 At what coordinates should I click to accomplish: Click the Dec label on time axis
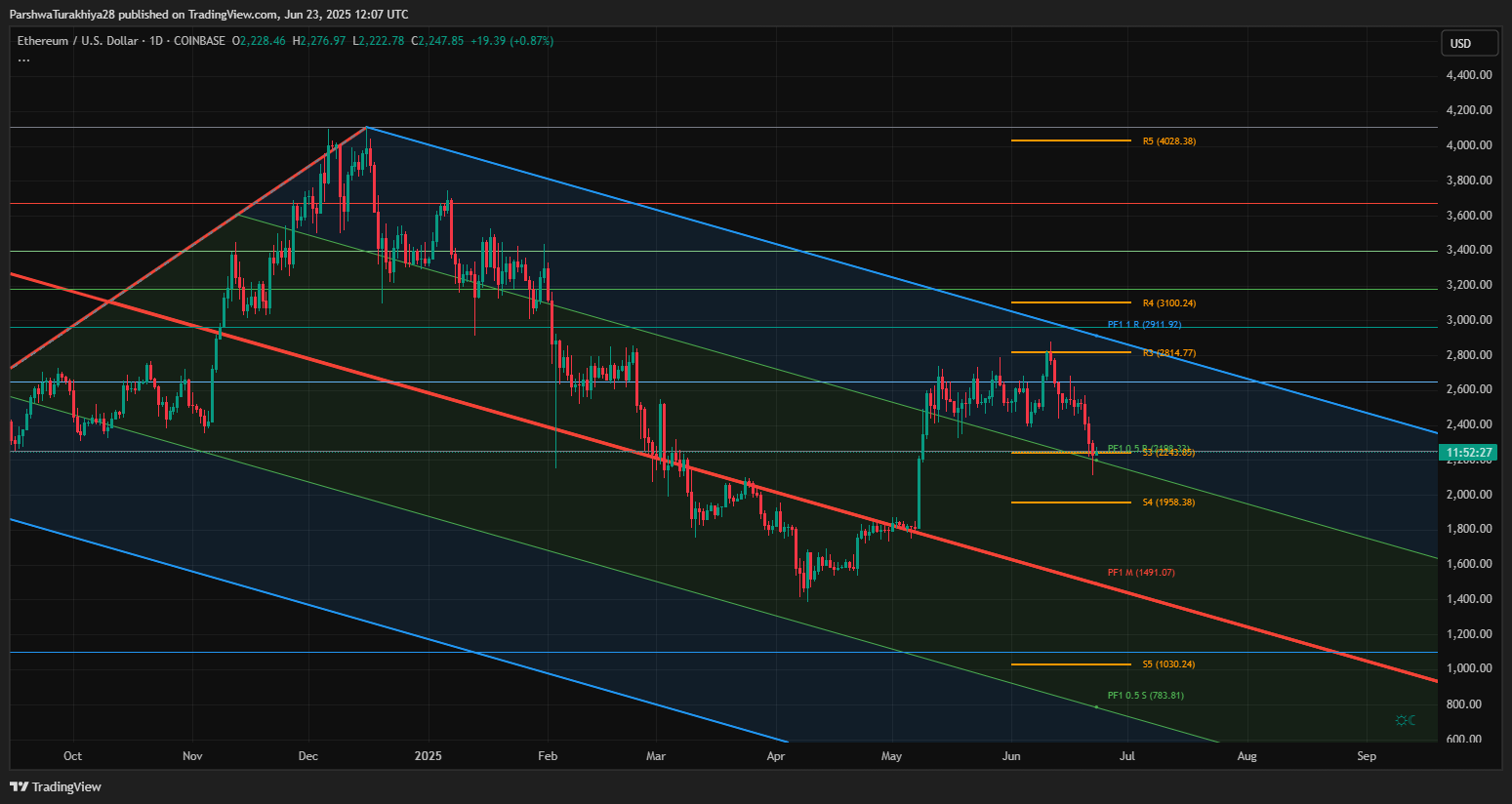tap(308, 756)
